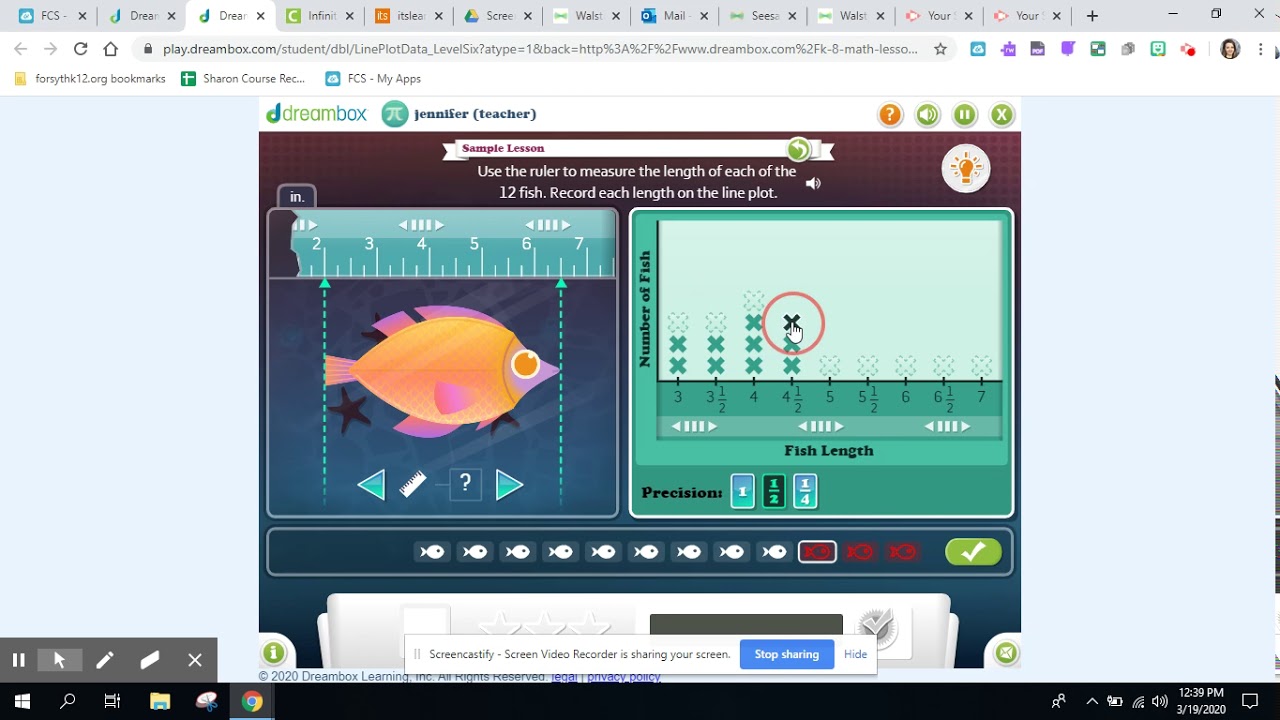Go to next fish with right arrow
Viewport: 1280px width, 720px height.
(509, 485)
